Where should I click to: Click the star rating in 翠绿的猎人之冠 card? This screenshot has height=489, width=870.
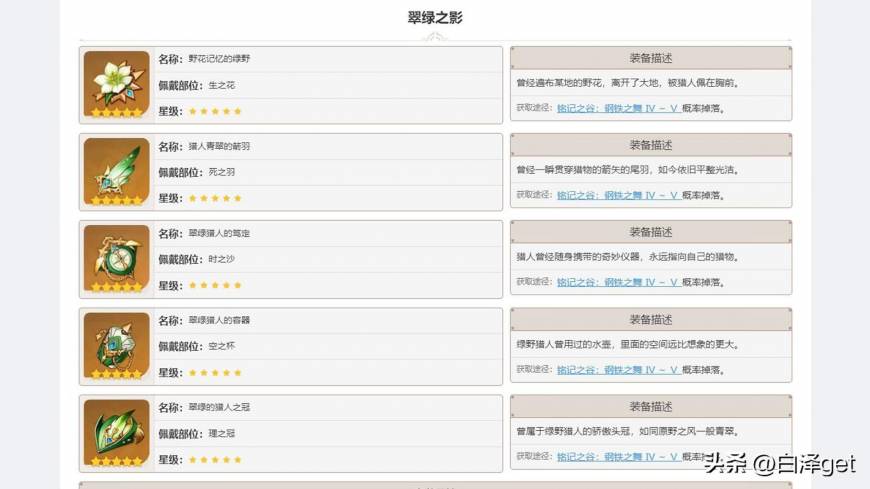click(215, 460)
